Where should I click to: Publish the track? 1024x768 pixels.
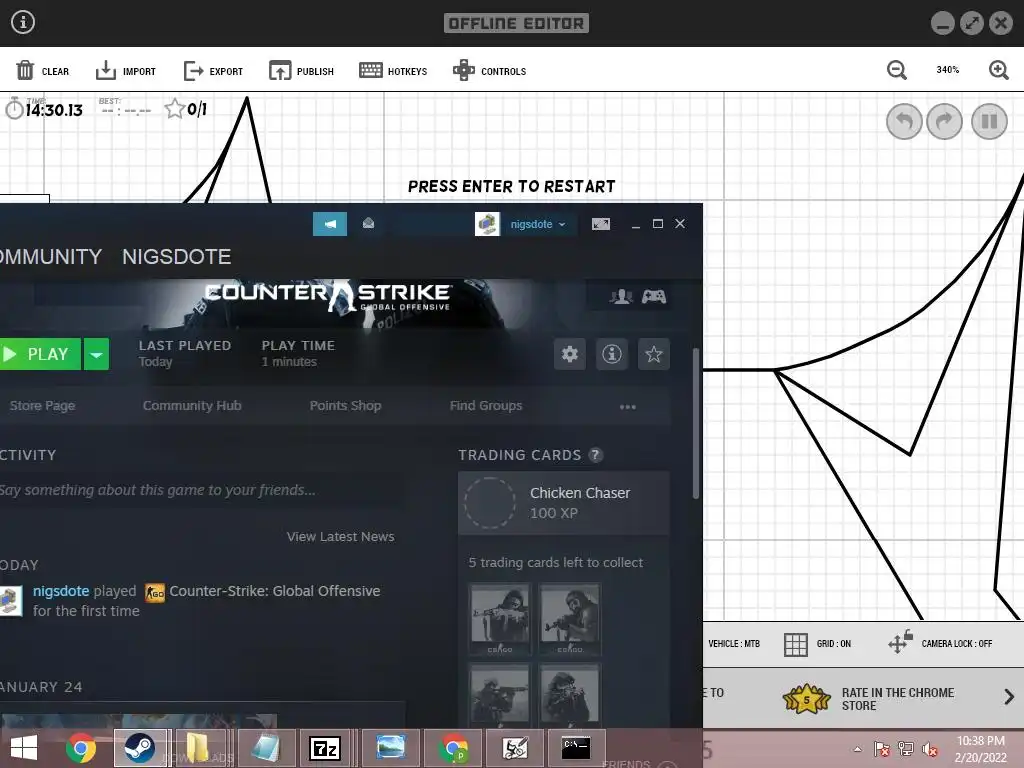[301, 71]
